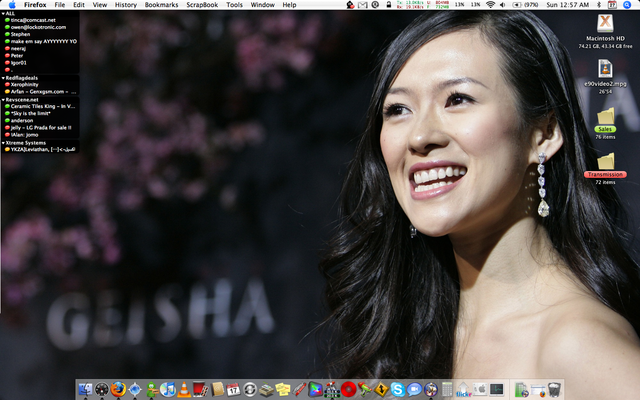Select contact owen@lockotronic.com
640x400 pixels.
tap(40, 27)
